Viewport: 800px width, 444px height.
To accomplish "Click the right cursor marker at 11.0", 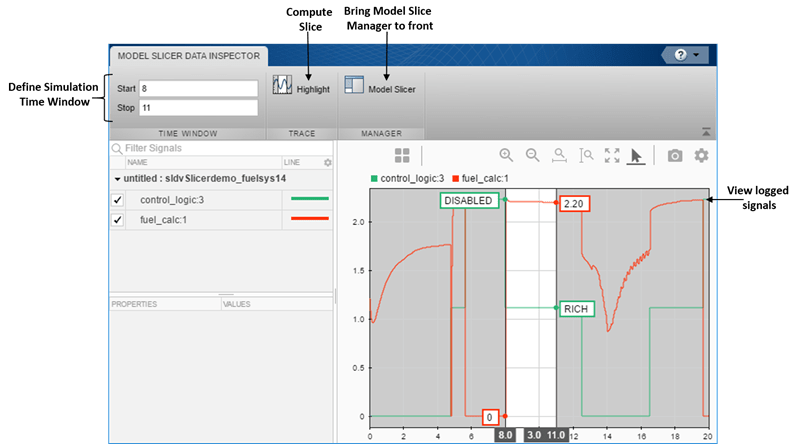I will coord(556,435).
